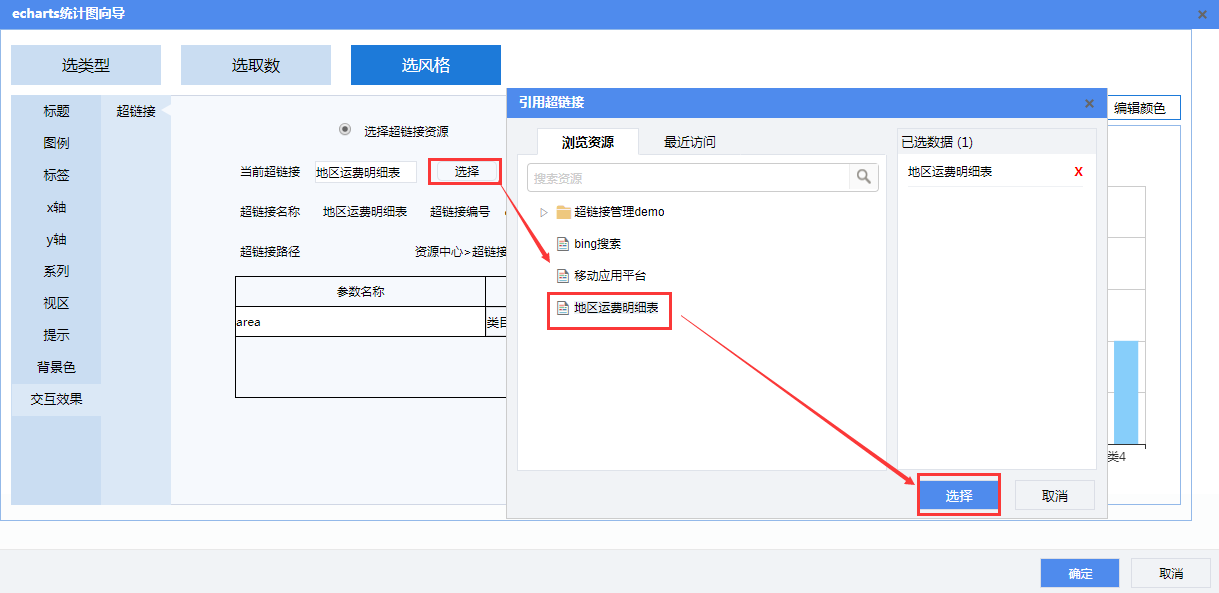Expand the 超链接管理demo folder arrow
The image size is (1219, 593).
coord(544,212)
